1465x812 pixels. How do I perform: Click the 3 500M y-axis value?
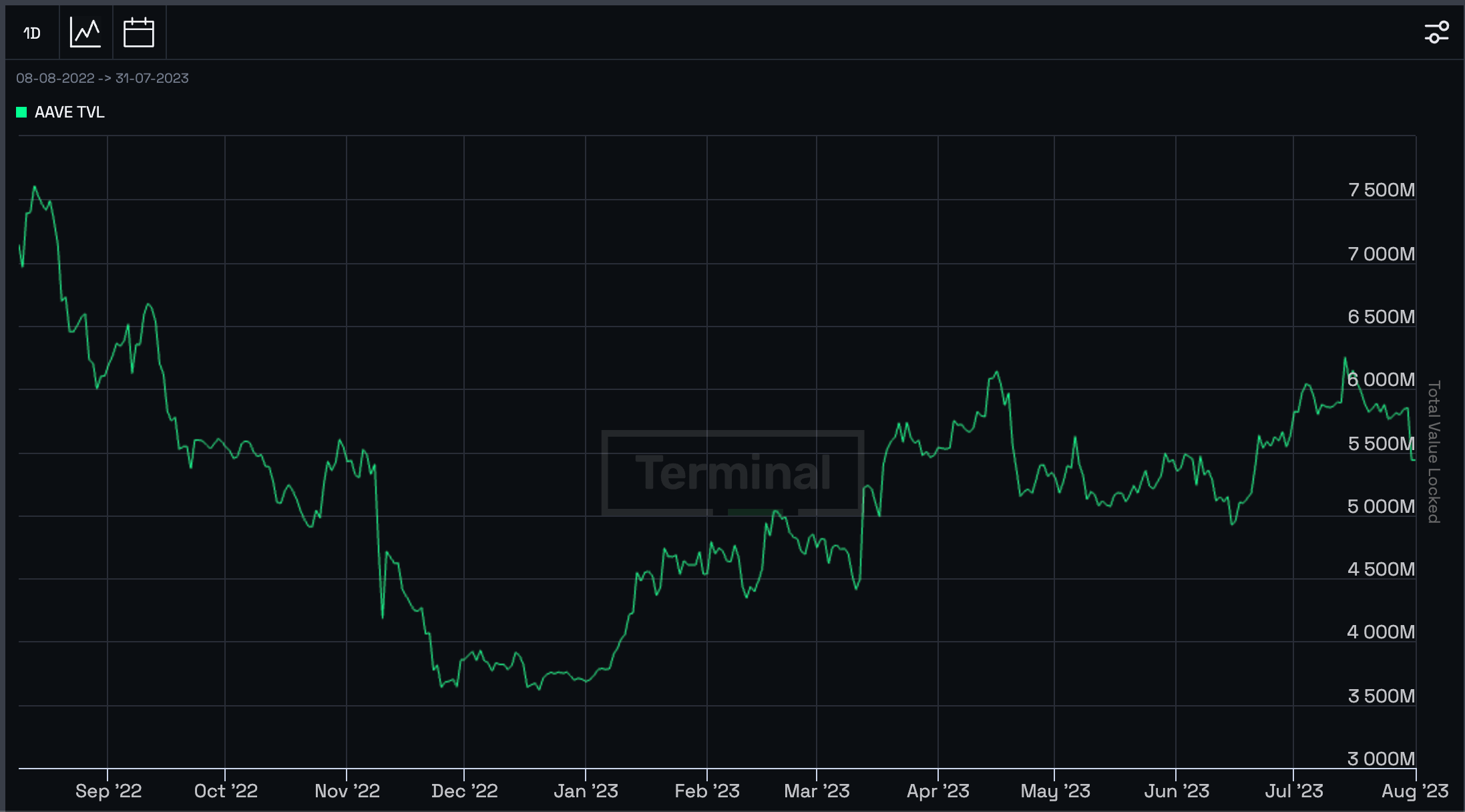pos(1382,696)
